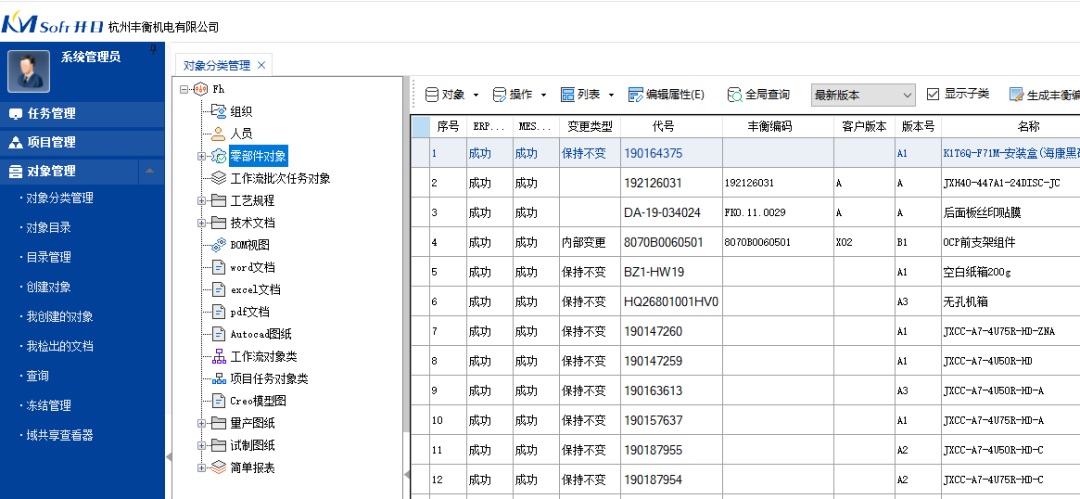Click the 试制图纸 folder icon
The height and width of the screenshot is (499, 1080).
(218, 445)
